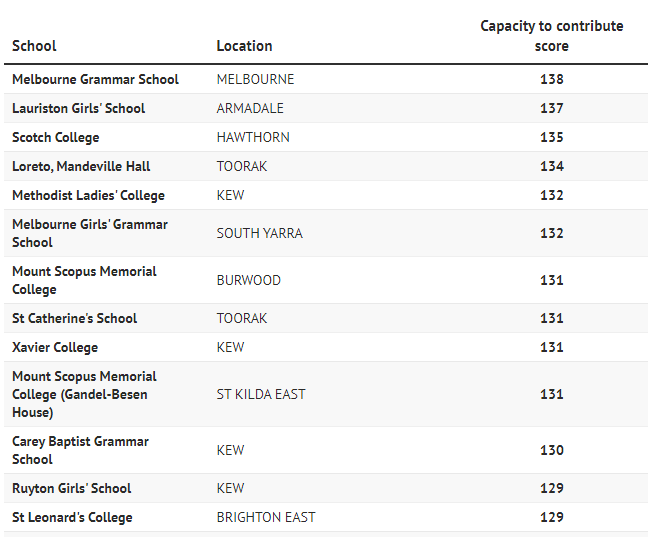Click the ST KILDA EAST location
The height and width of the screenshot is (537, 650).
[x=261, y=394]
